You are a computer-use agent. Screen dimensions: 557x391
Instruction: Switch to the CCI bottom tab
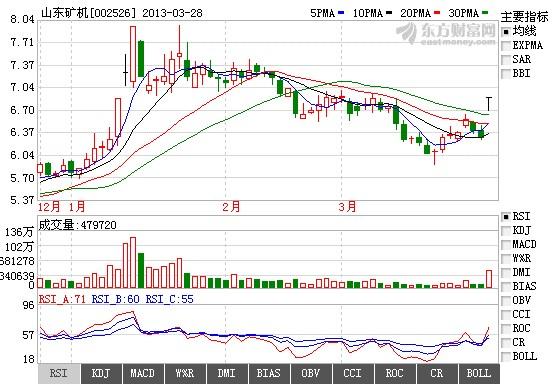pos(352,374)
